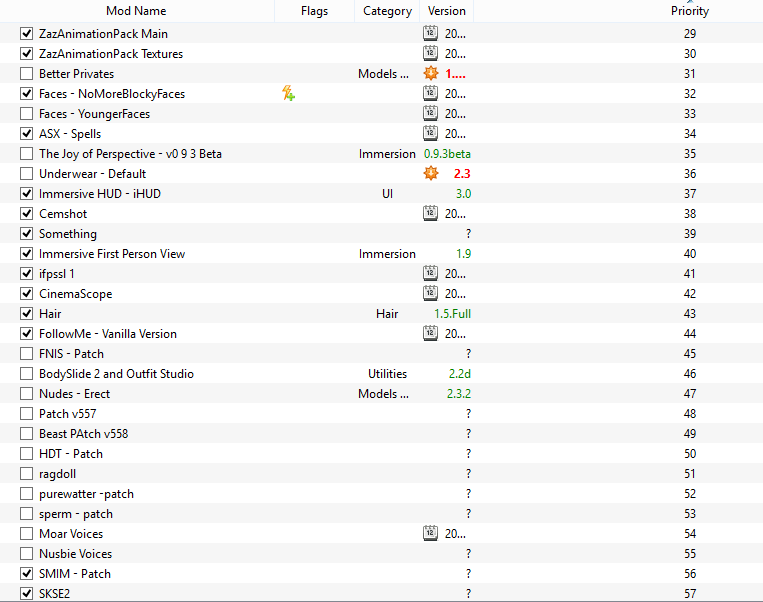763x602 pixels.
Task: Click the UI category cell
Action: click(x=387, y=194)
